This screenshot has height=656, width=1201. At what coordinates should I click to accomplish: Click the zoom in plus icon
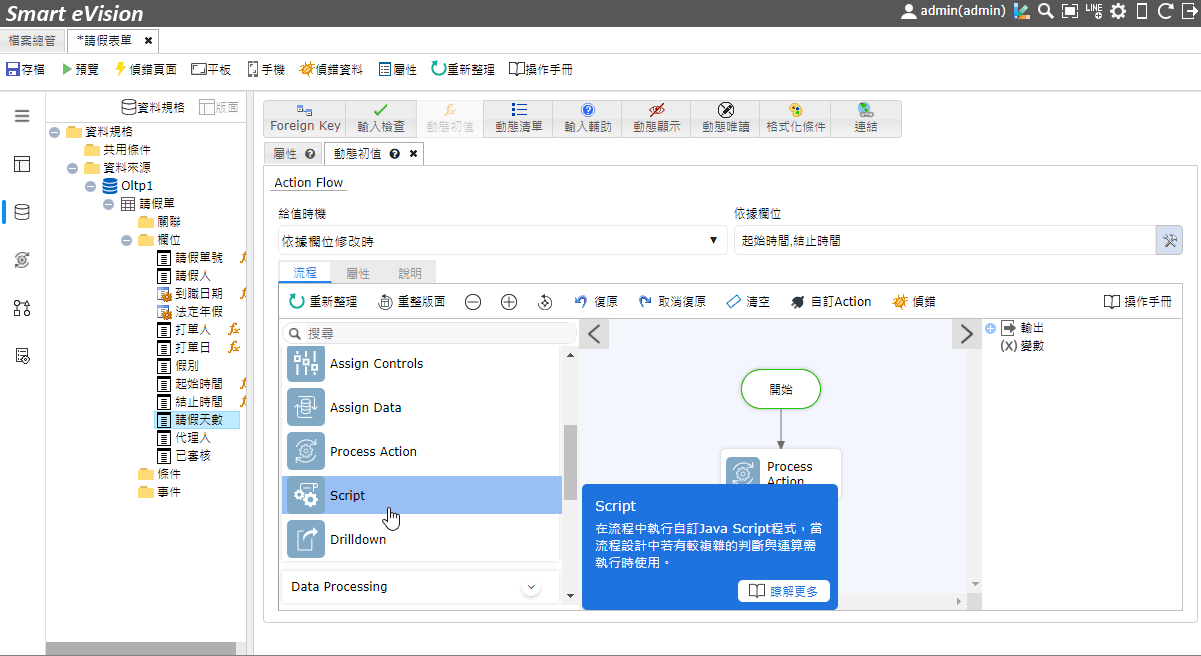click(509, 302)
